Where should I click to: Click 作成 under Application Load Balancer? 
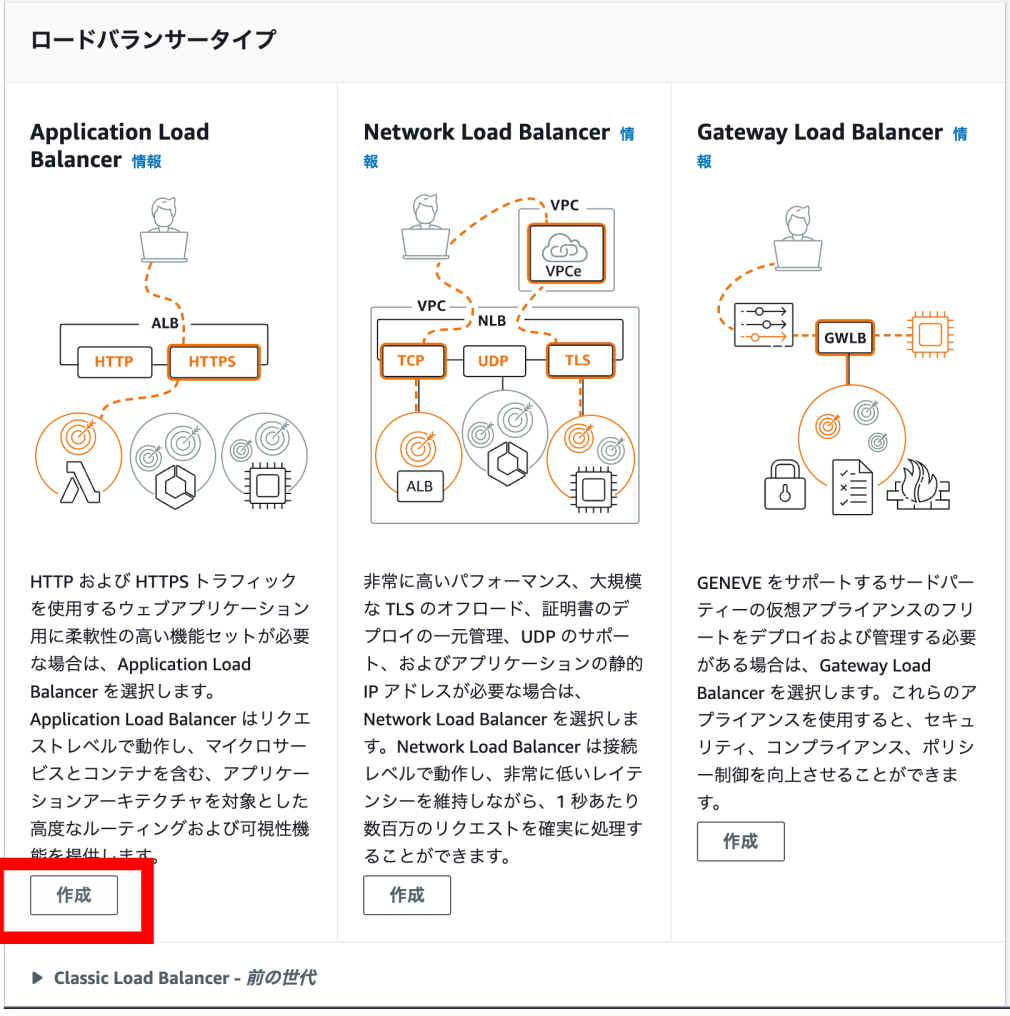click(74, 895)
